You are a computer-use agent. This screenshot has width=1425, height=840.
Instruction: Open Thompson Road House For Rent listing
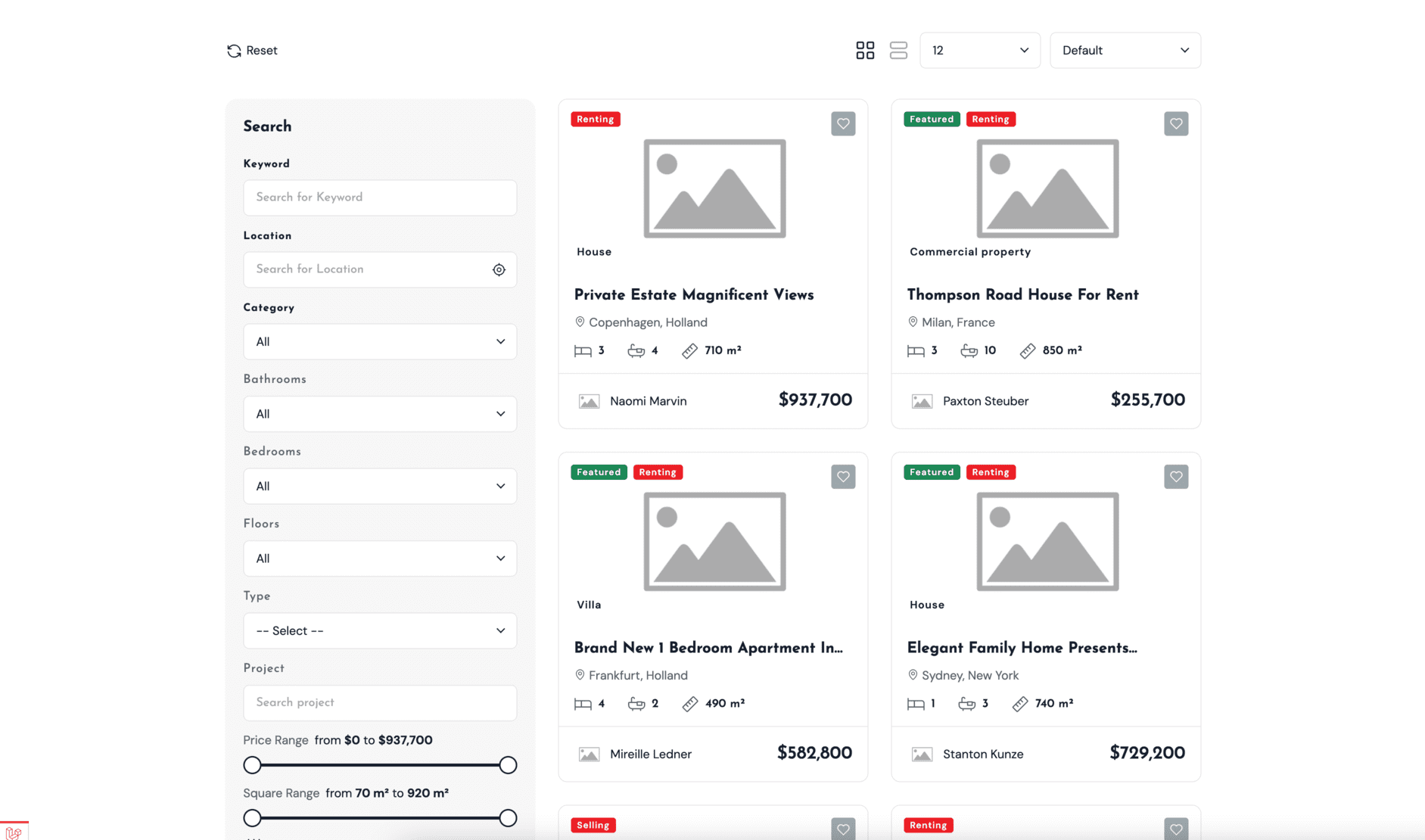click(x=1022, y=295)
